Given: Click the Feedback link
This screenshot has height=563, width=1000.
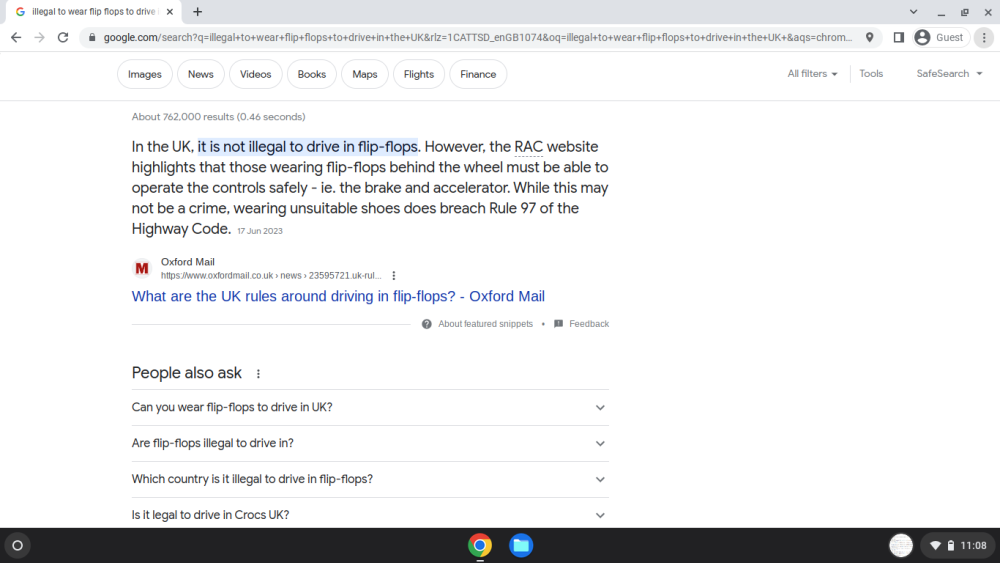Looking at the screenshot, I should (589, 324).
